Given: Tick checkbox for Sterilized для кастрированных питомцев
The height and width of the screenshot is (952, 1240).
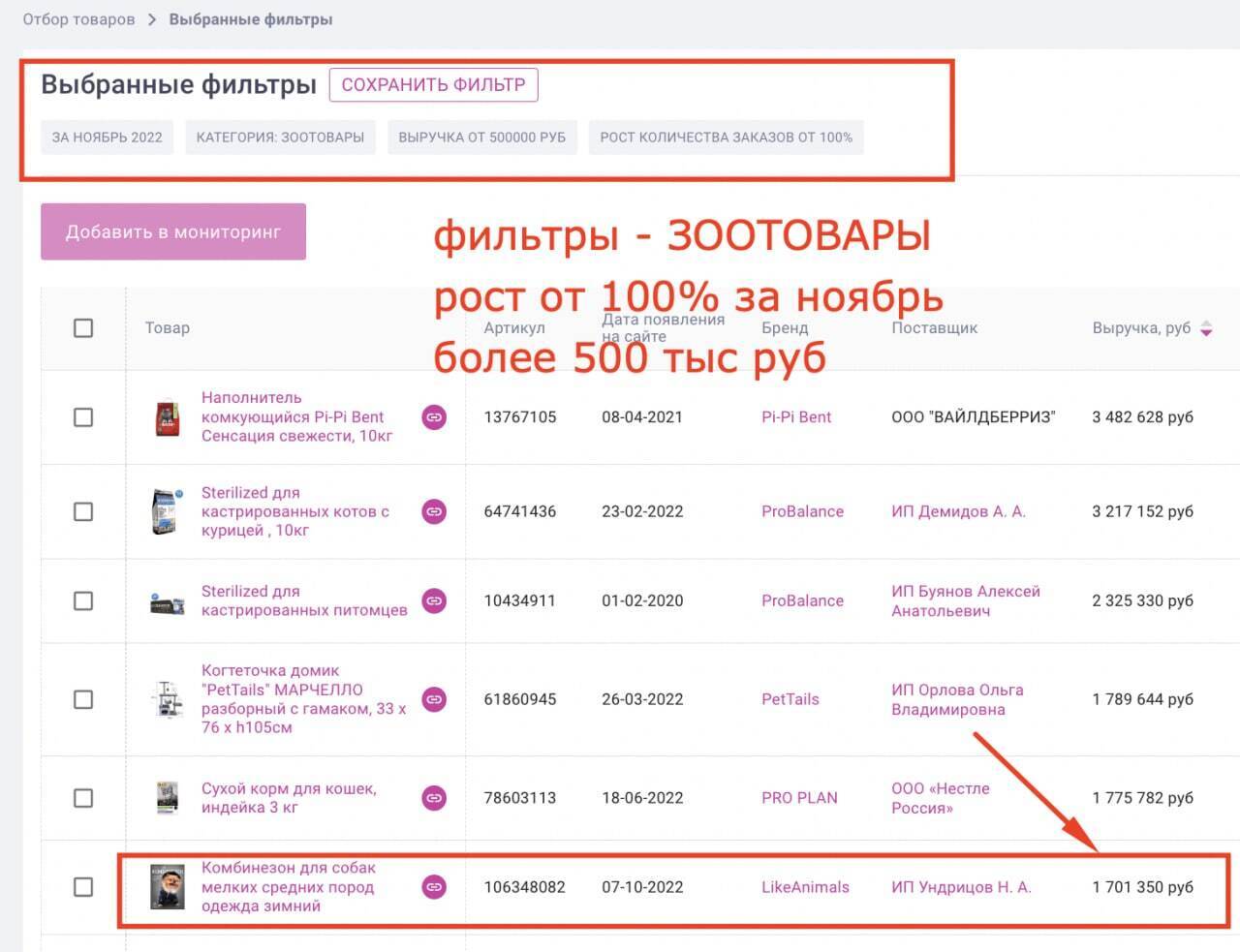Looking at the screenshot, I should click(83, 600).
